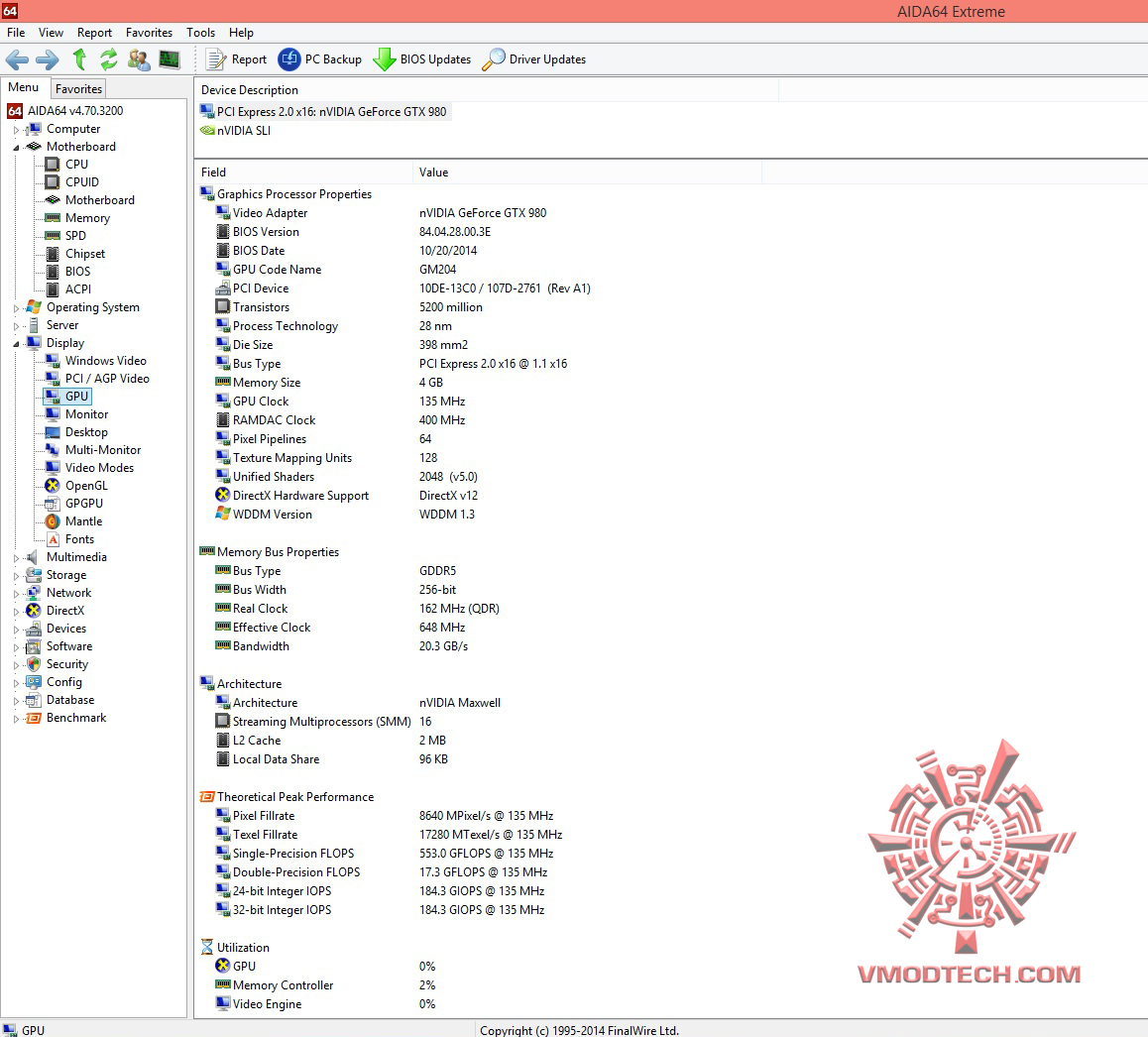Expand the Multimedia tree node
This screenshot has width=1148, height=1037.
[x=16, y=558]
